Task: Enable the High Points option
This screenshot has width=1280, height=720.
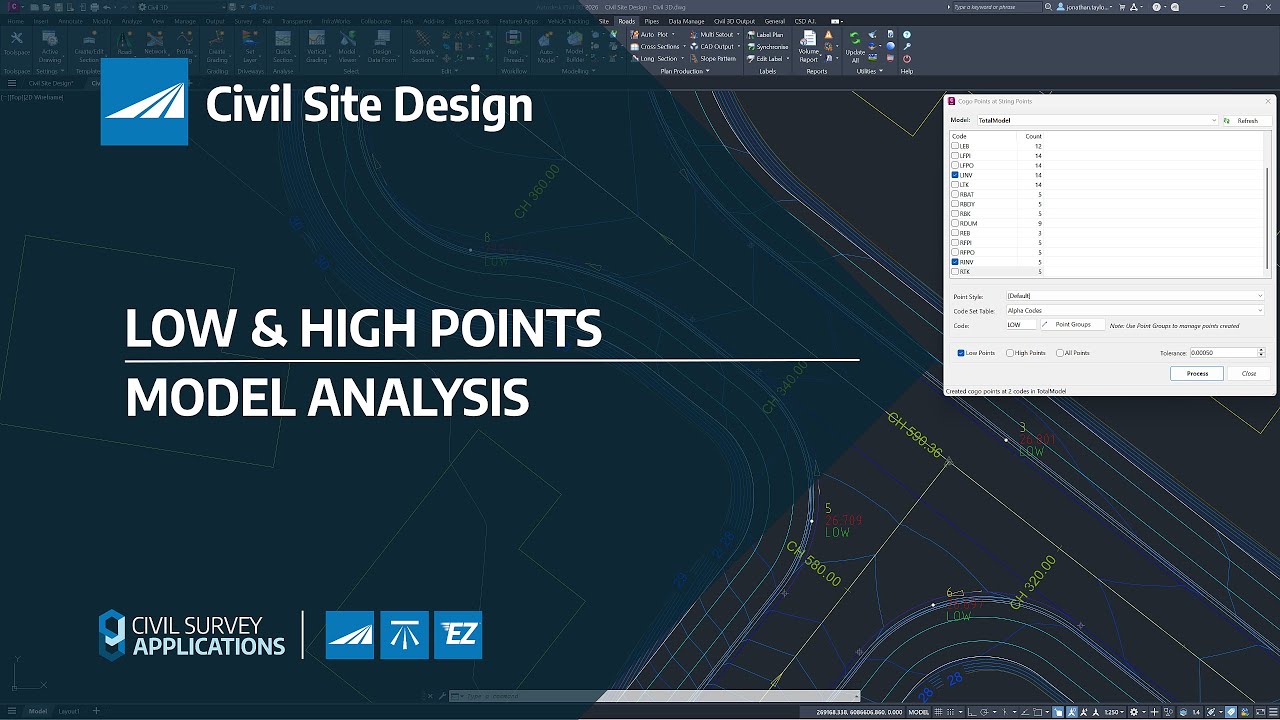Action: (1010, 353)
